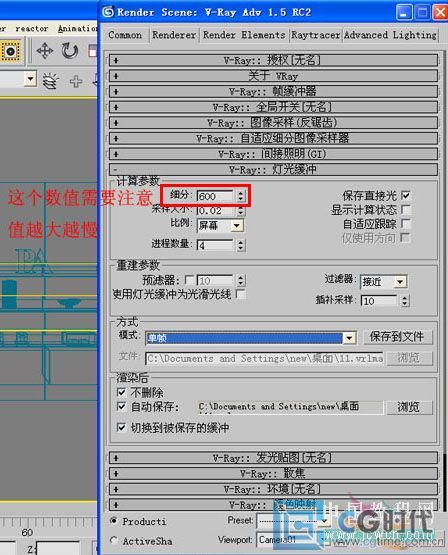Switch to the Common tab
448x555 pixels.
click(x=125, y=35)
